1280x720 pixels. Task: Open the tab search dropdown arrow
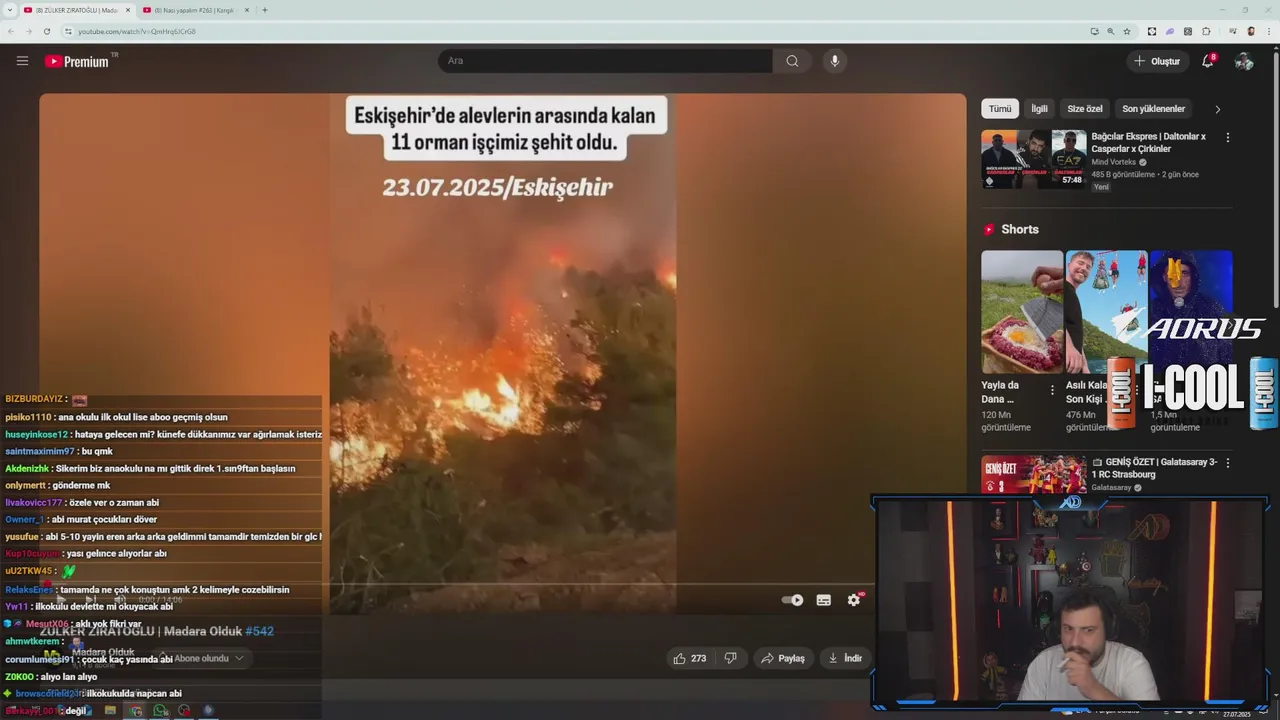pos(8,10)
